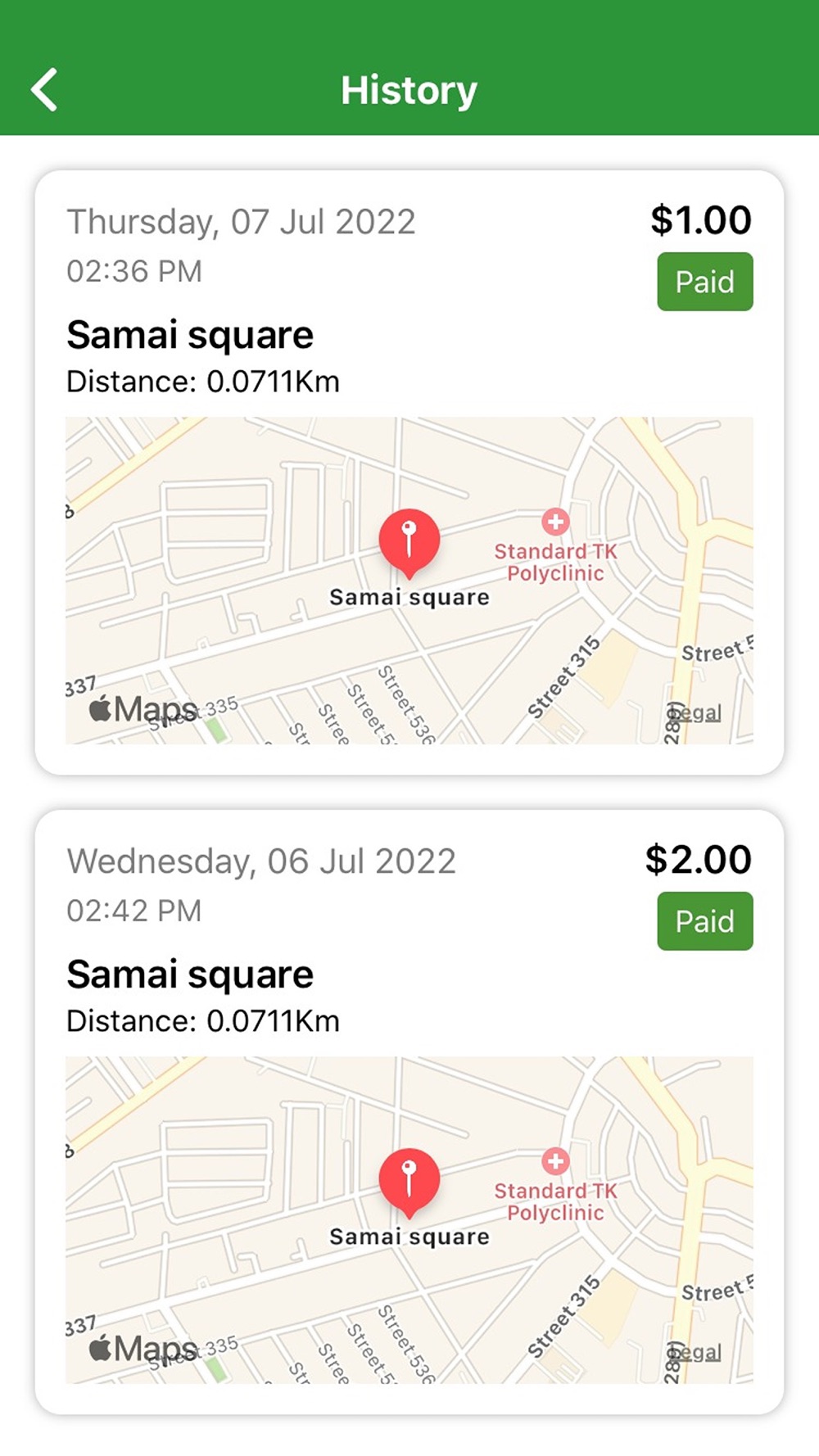Open the Legal link on the first map

click(x=696, y=713)
